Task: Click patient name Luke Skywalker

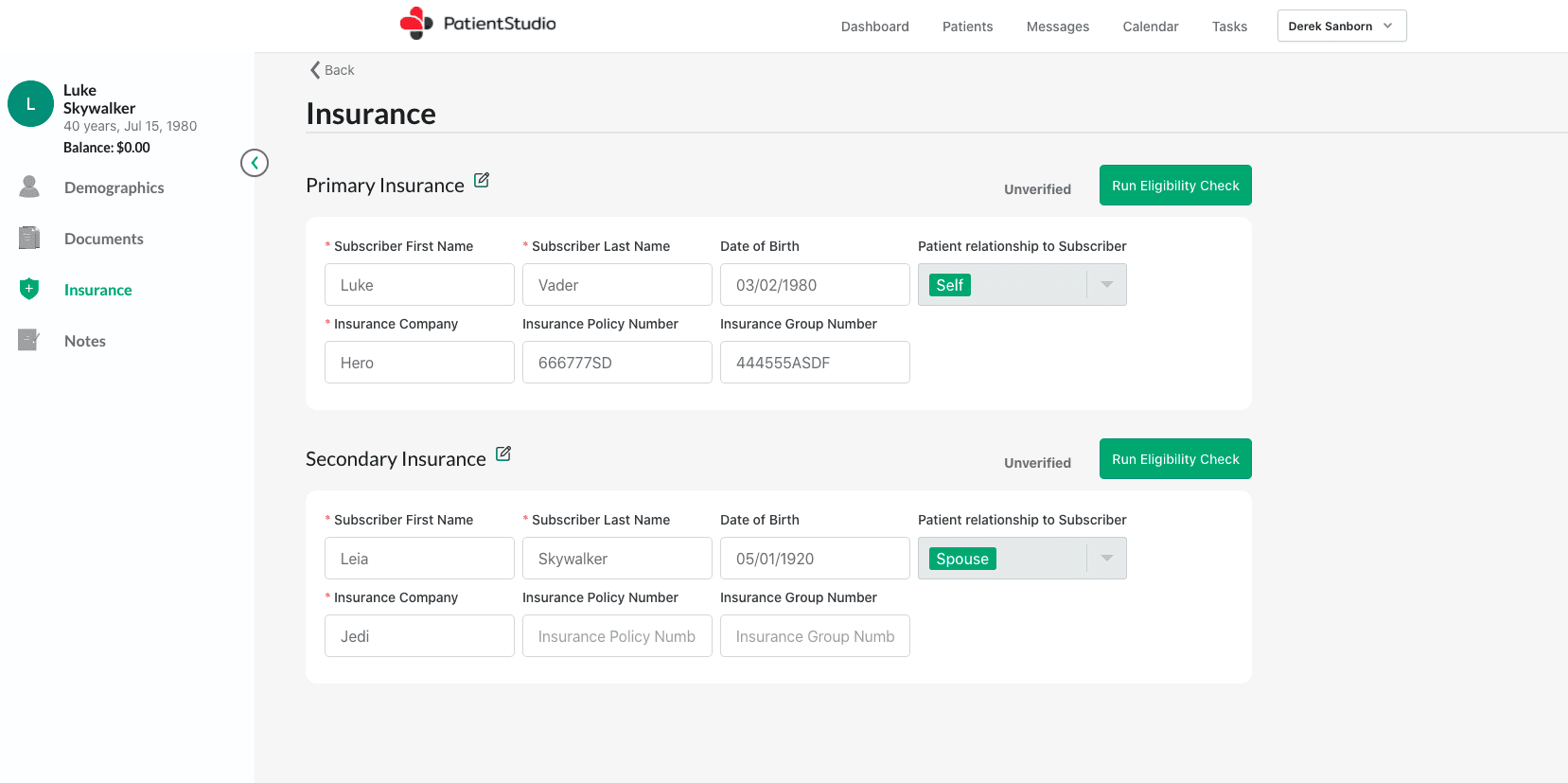Action: tap(99, 99)
